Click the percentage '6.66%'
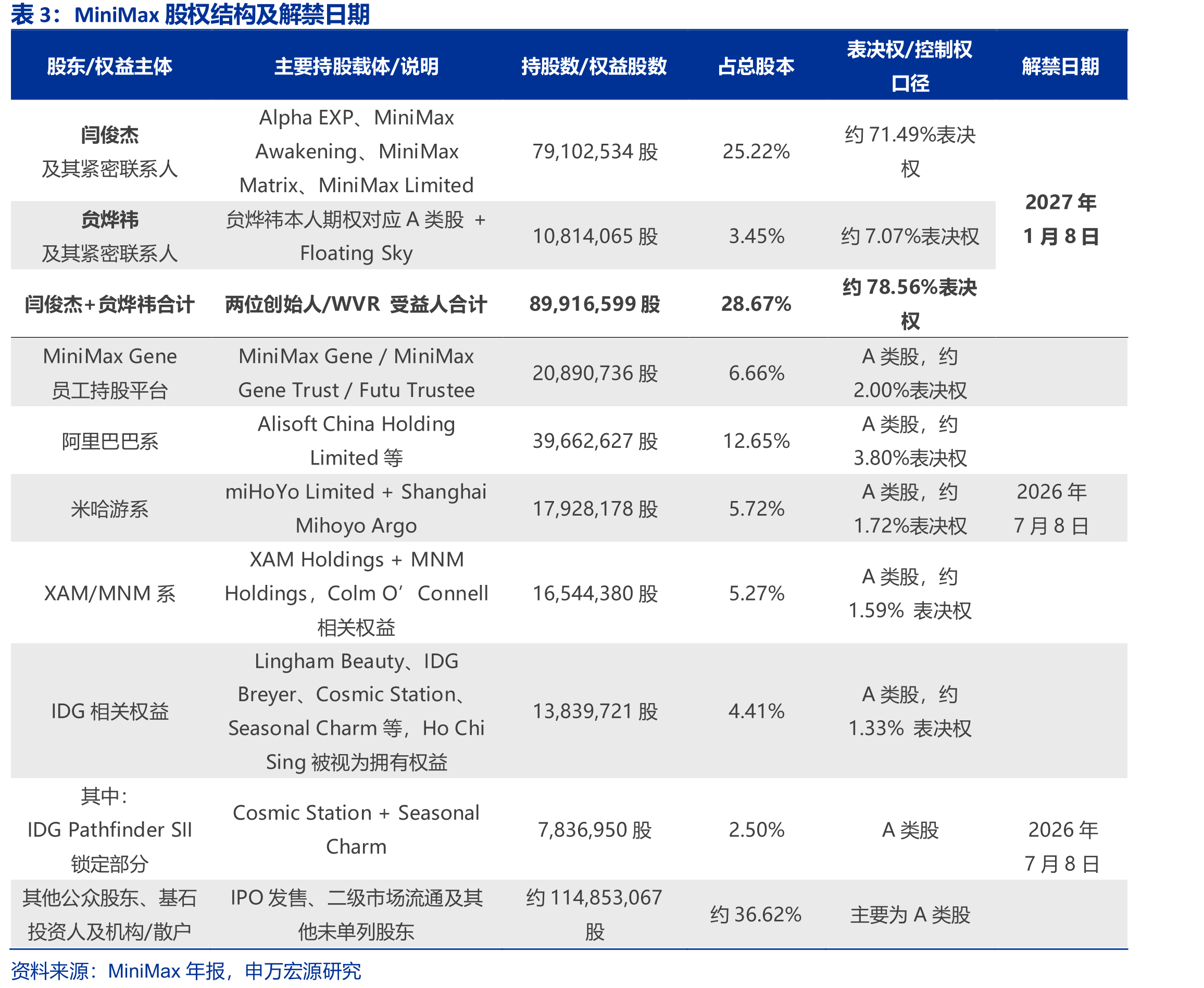Screen dimensions: 1204x988 [757, 373]
